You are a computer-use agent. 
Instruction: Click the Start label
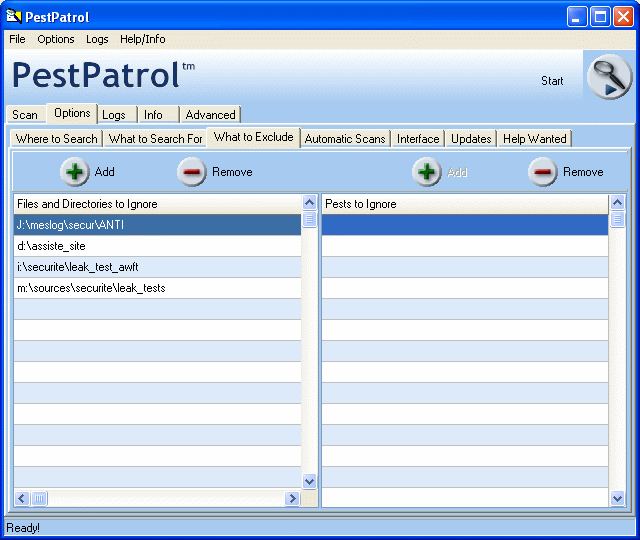click(552, 81)
